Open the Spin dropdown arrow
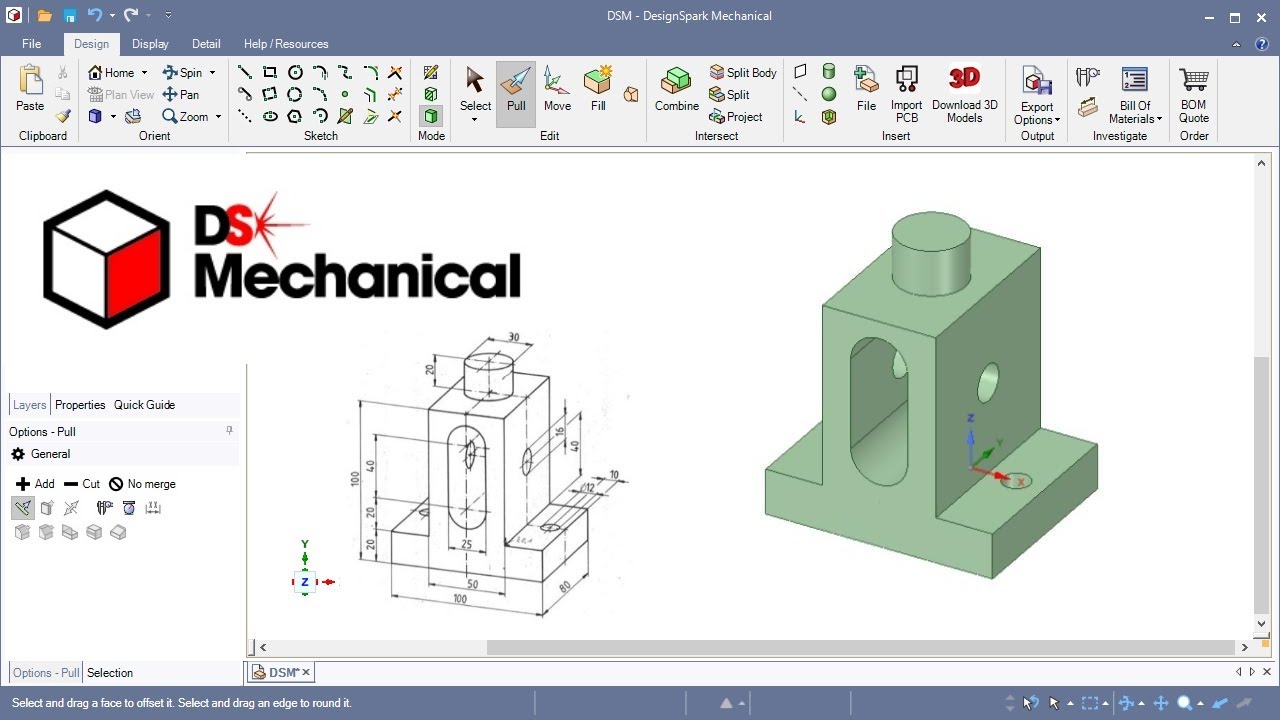The width and height of the screenshot is (1280, 720). (x=212, y=73)
